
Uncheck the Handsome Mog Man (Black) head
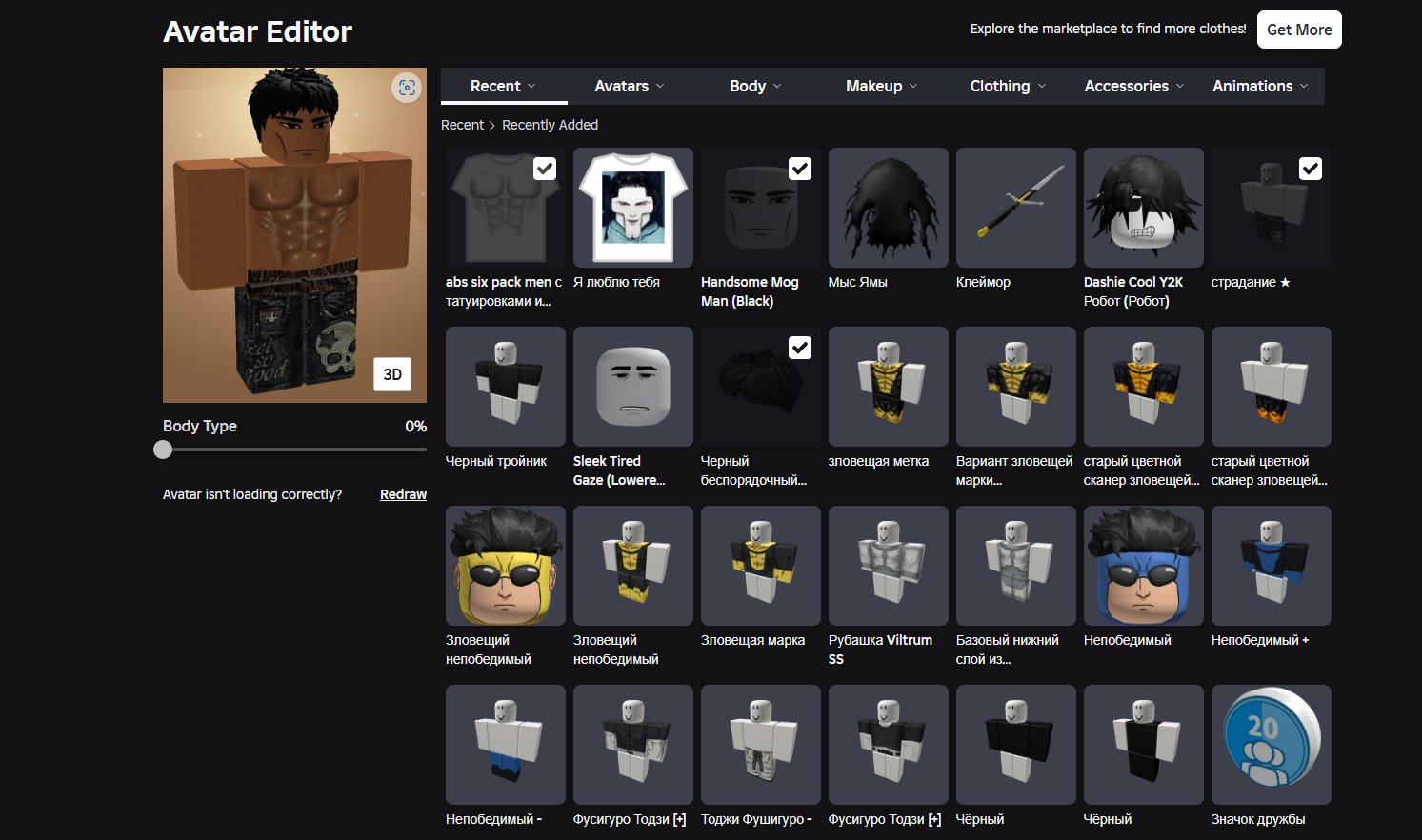(800, 169)
